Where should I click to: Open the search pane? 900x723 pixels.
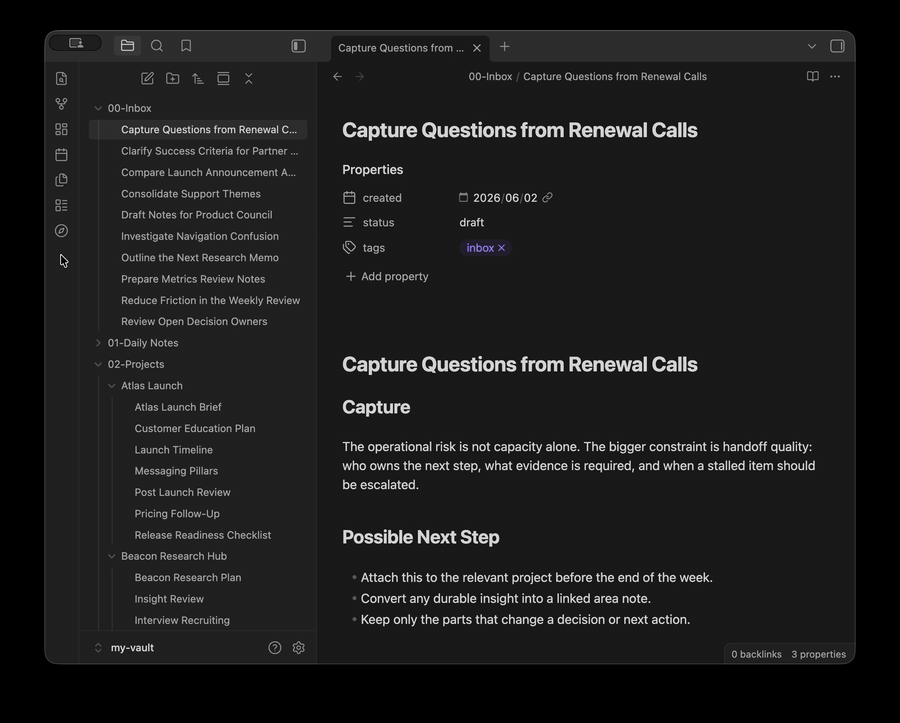[157, 46]
